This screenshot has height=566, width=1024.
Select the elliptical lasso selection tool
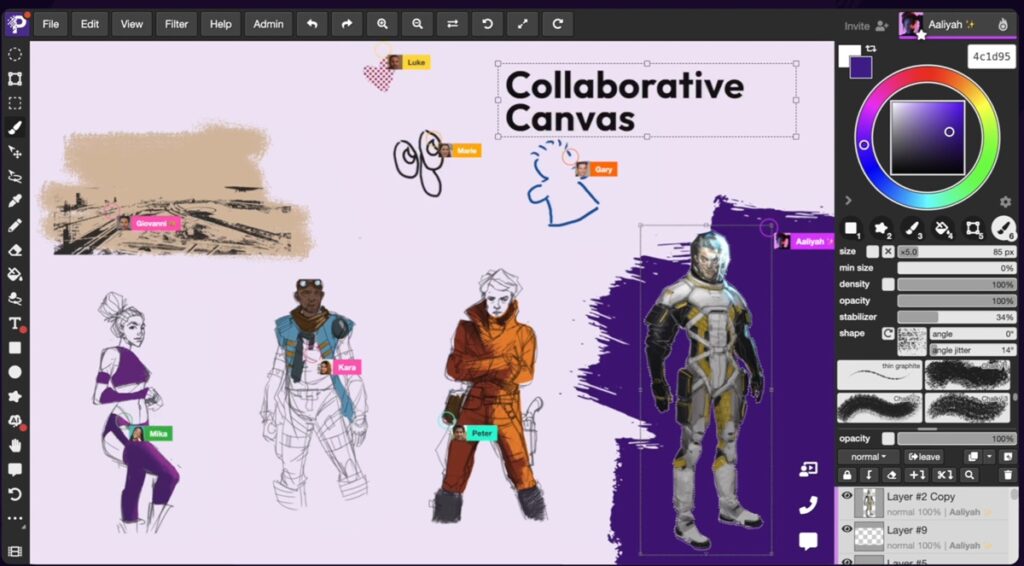click(x=14, y=55)
